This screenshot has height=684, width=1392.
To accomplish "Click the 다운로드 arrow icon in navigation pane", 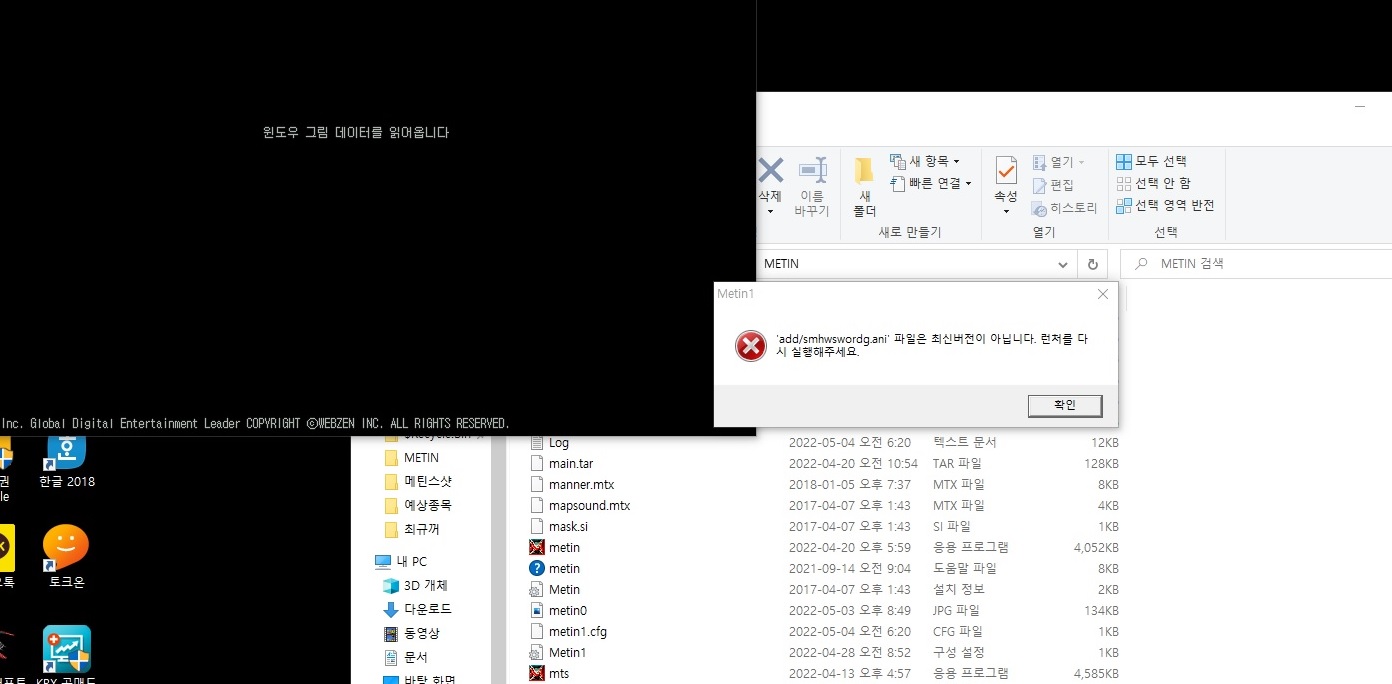I will pos(391,609).
